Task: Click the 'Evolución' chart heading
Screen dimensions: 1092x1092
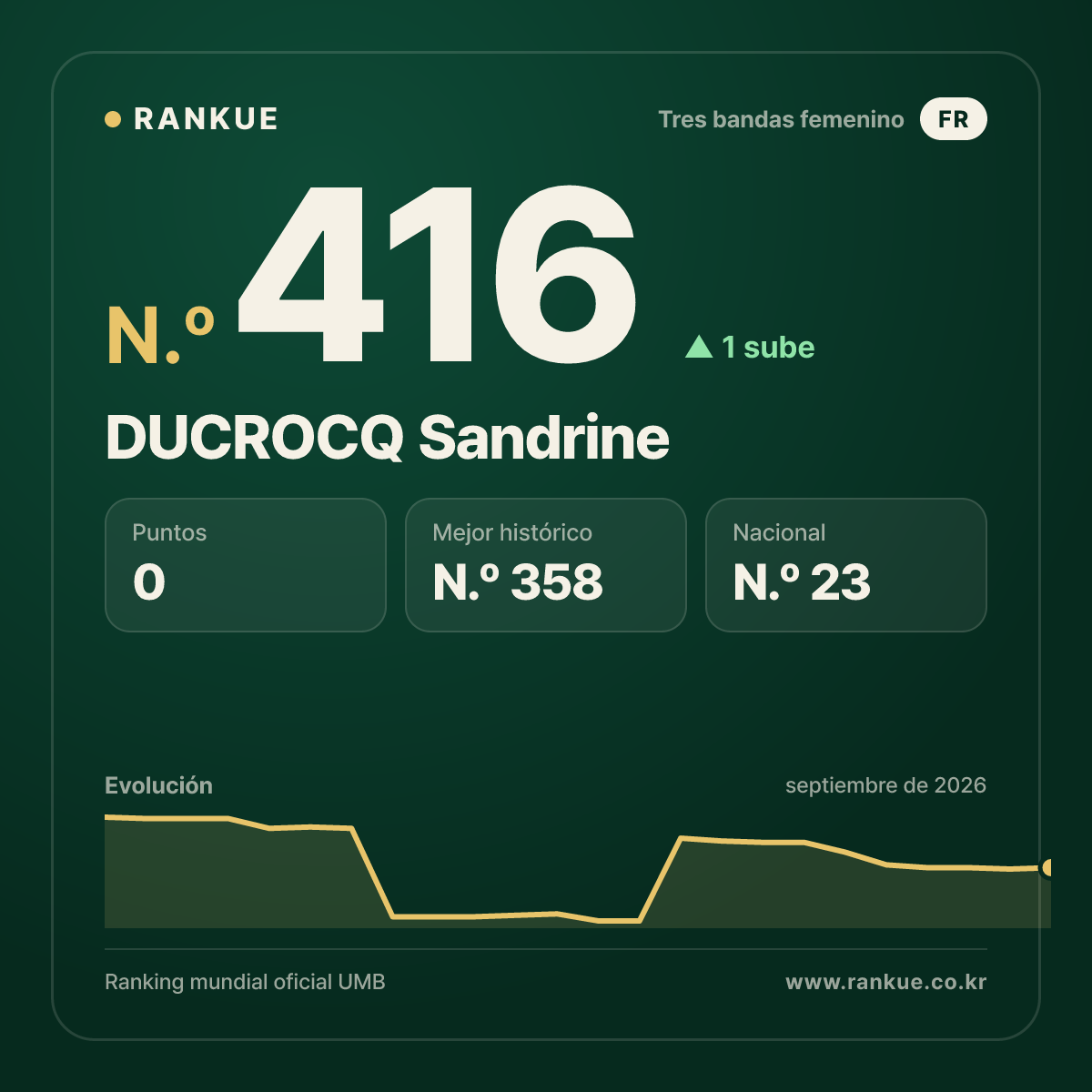Action: pos(158,785)
